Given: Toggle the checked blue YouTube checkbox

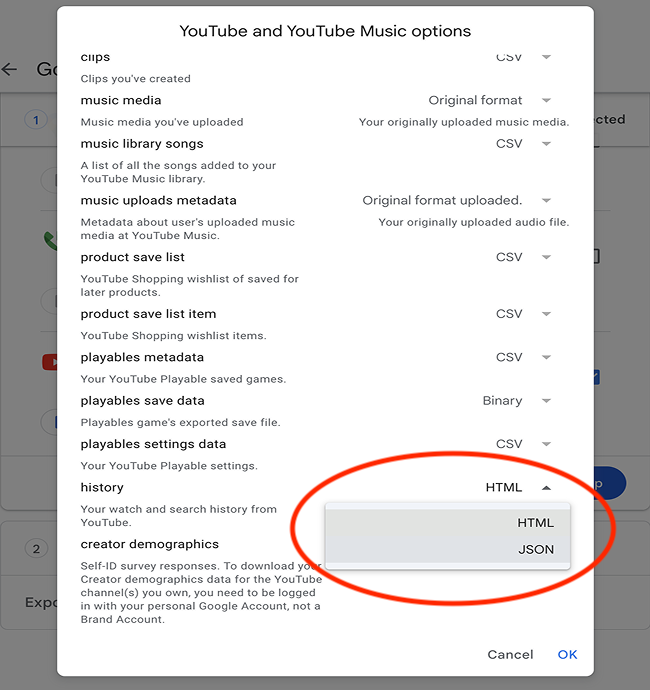Looking at the screenshot, I should (596, 377).
